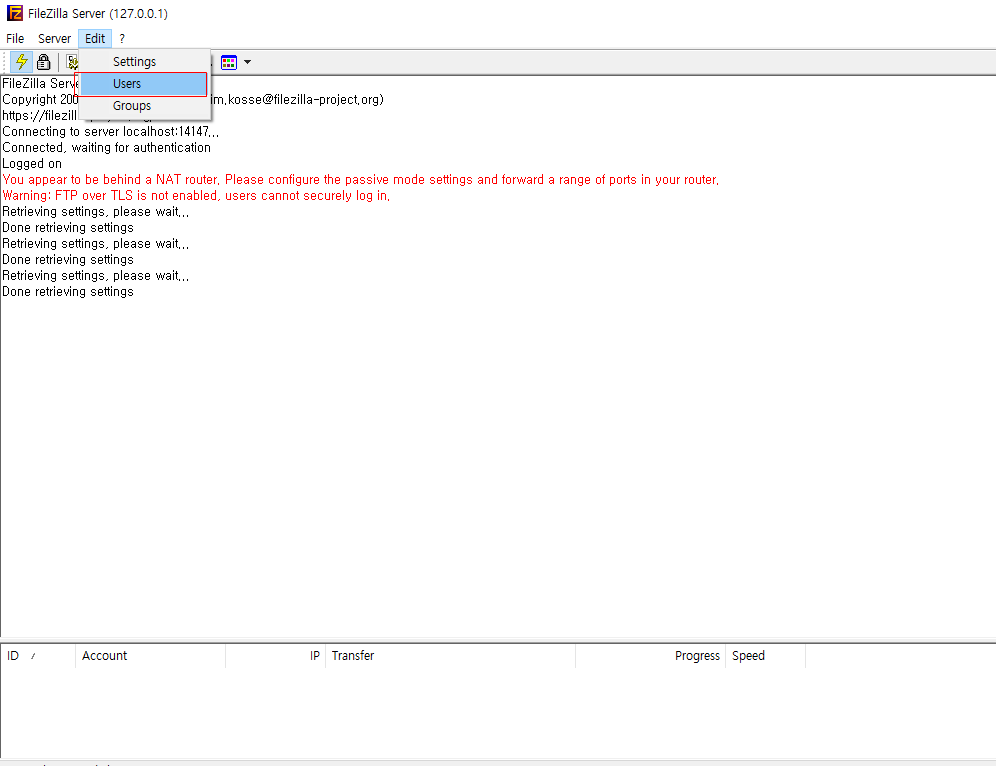The image size is (996, 766).
Task: Click the padlock lock-server icon
Action: click(43, 62)
